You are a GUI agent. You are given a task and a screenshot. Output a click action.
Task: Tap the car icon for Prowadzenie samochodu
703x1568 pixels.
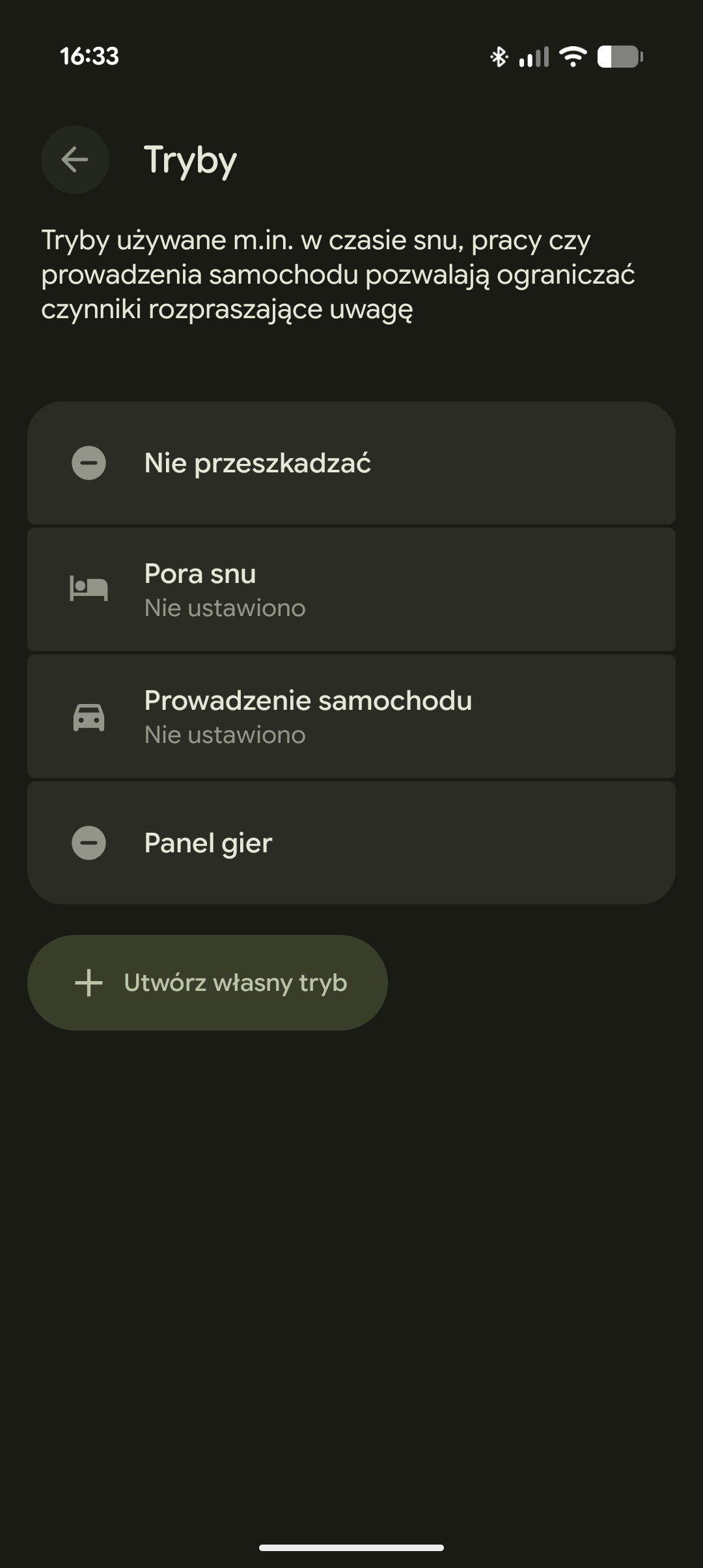point(89,717)
